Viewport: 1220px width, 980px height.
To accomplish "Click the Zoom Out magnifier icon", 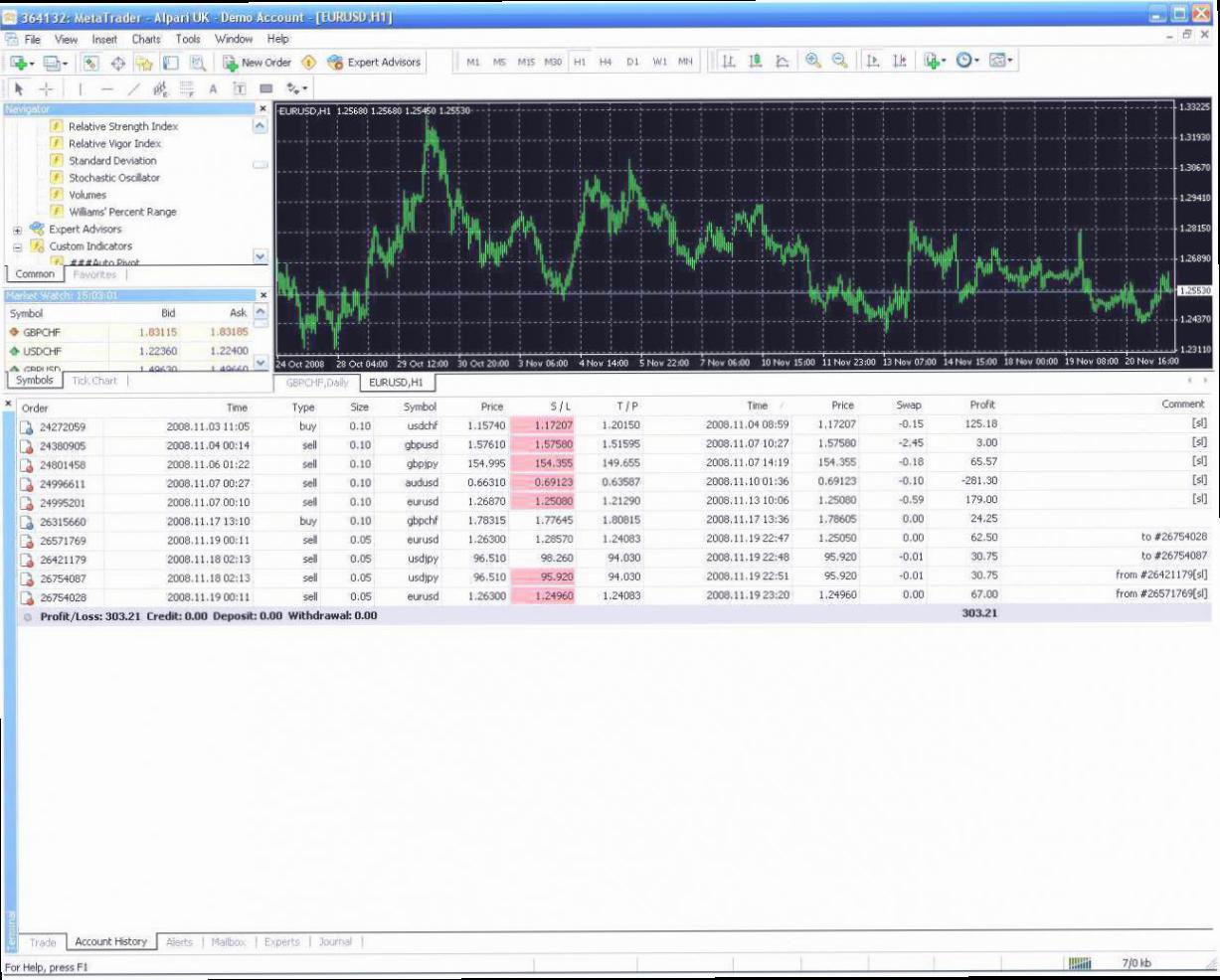I will [x=840, y=62].
